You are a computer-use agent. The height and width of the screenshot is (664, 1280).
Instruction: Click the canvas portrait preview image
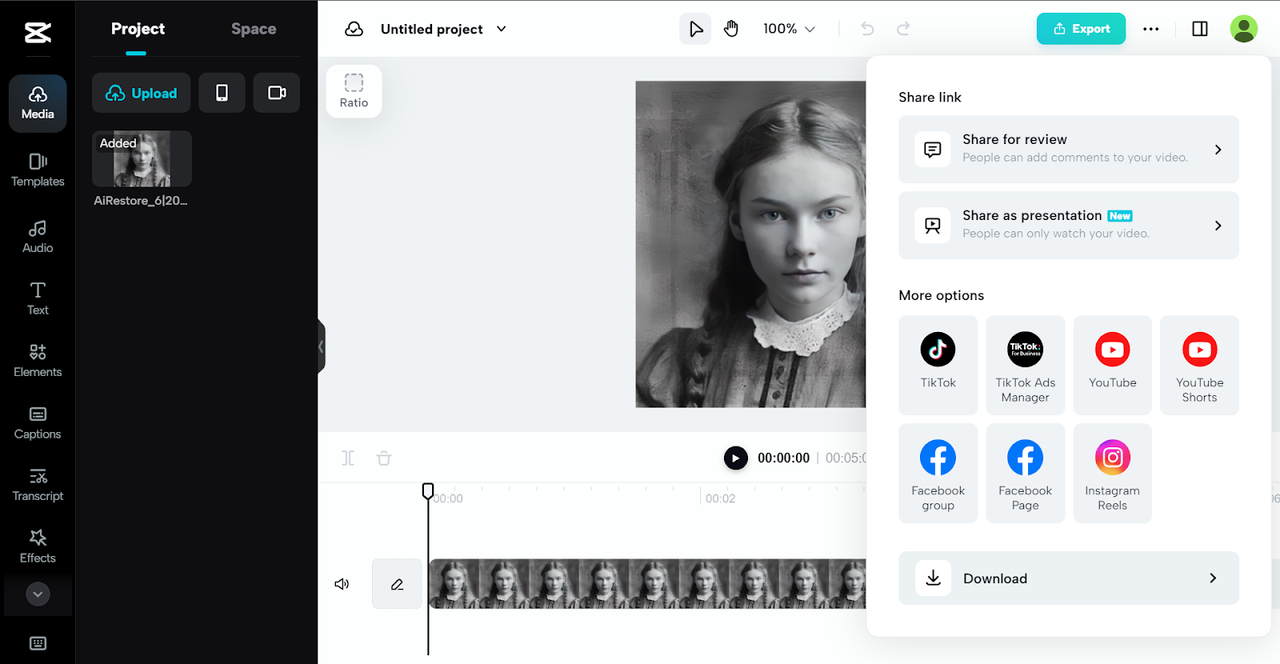click(x=750, y=244)
